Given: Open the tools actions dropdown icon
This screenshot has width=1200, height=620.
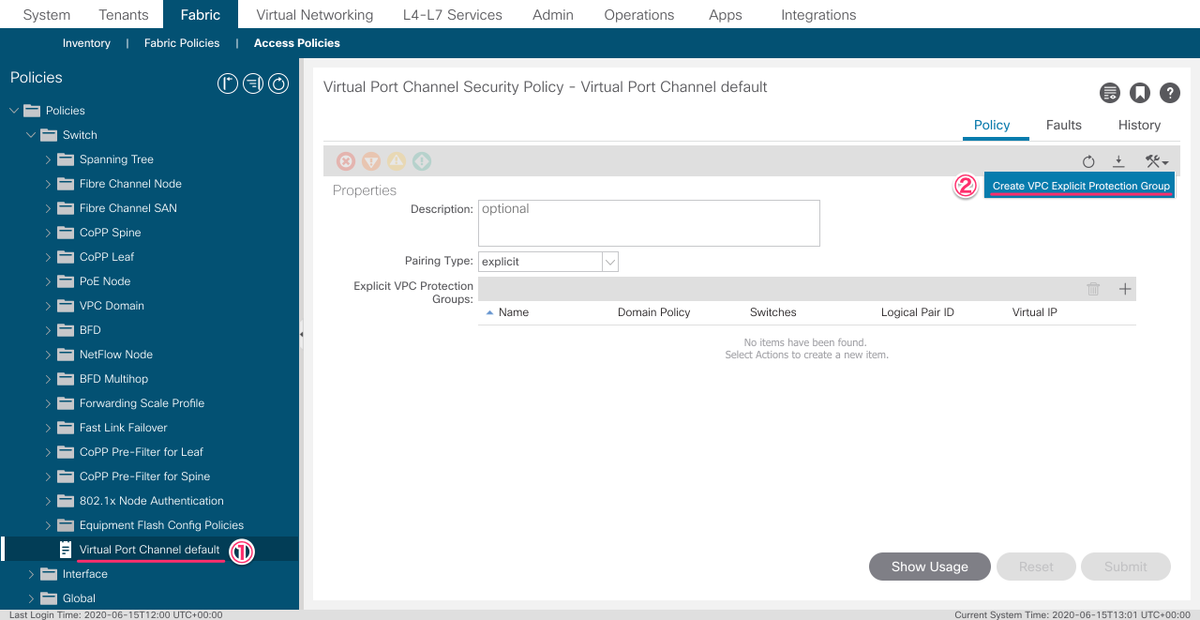Looking at the screenshot, I should point(1156,161).
